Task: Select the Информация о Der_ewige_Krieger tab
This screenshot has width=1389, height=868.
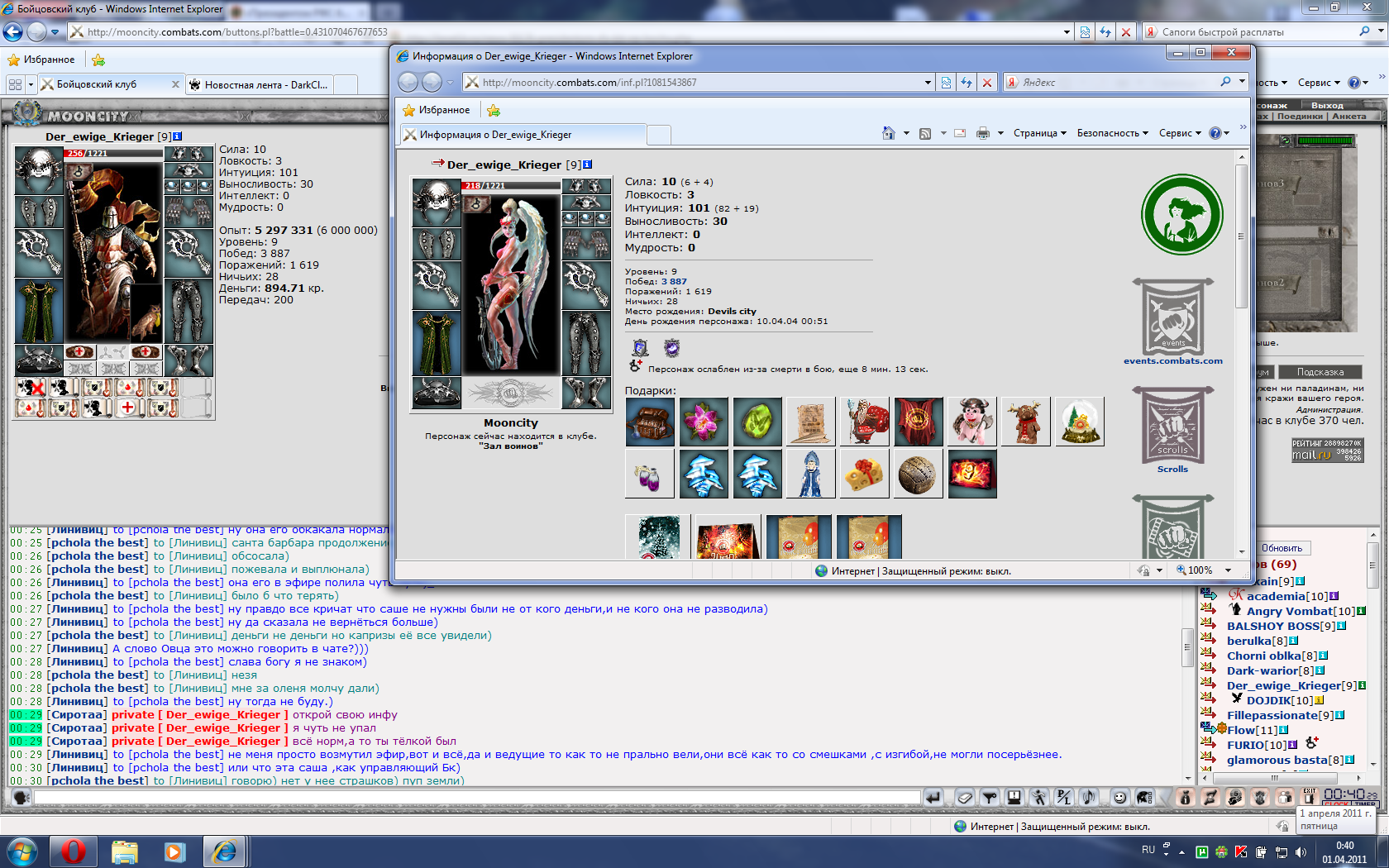Action: click(523, 135)
